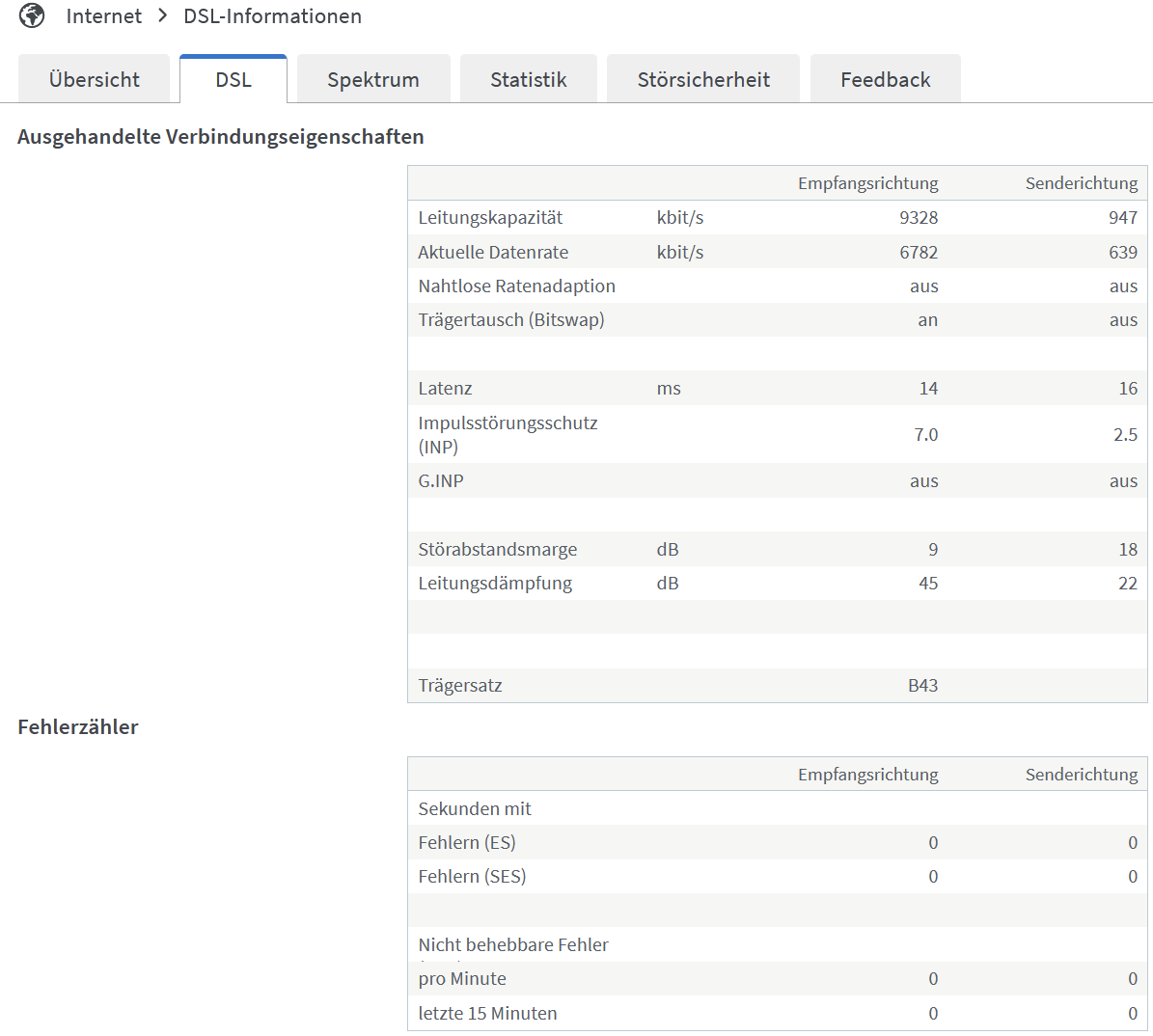
Task: Select the value 947
Action: pyautogui.click(x=1123, y=218)
